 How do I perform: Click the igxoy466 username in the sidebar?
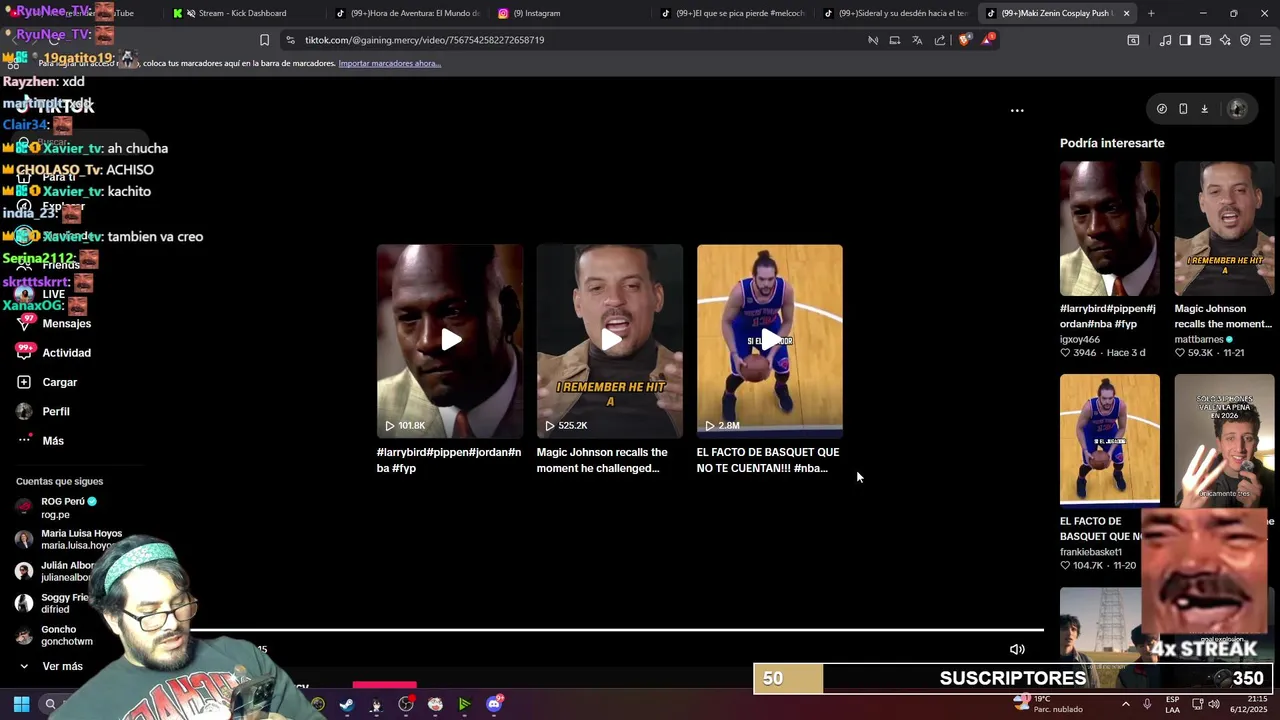pyautogui.click(x=1080, y=340)
